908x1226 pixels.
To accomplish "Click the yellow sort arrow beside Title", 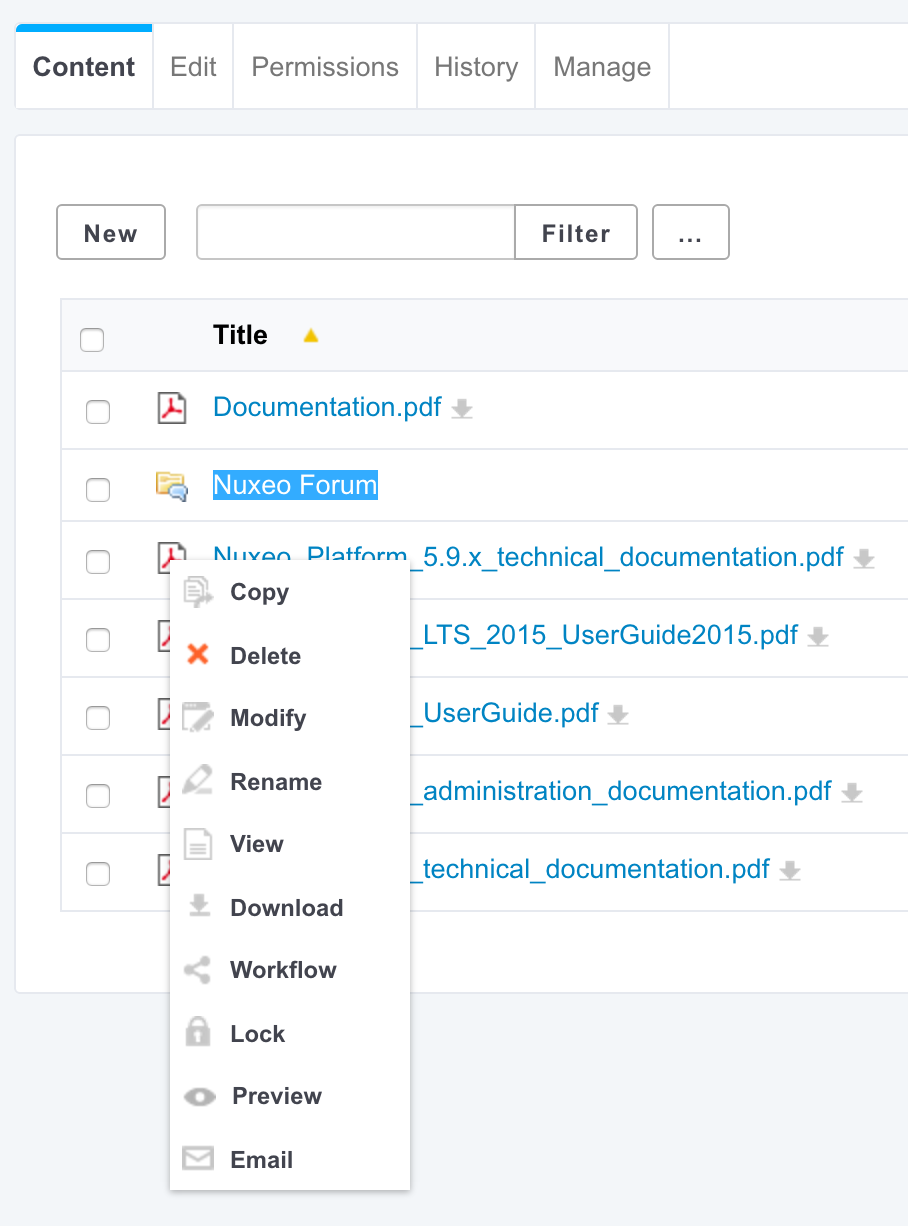I will tap(311, 336).
